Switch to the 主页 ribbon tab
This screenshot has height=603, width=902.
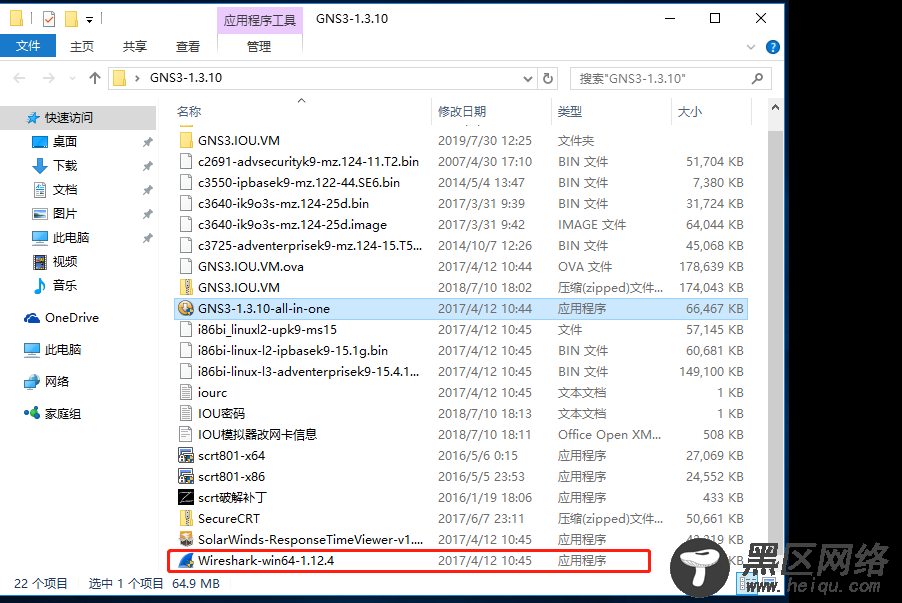(82, 47)
